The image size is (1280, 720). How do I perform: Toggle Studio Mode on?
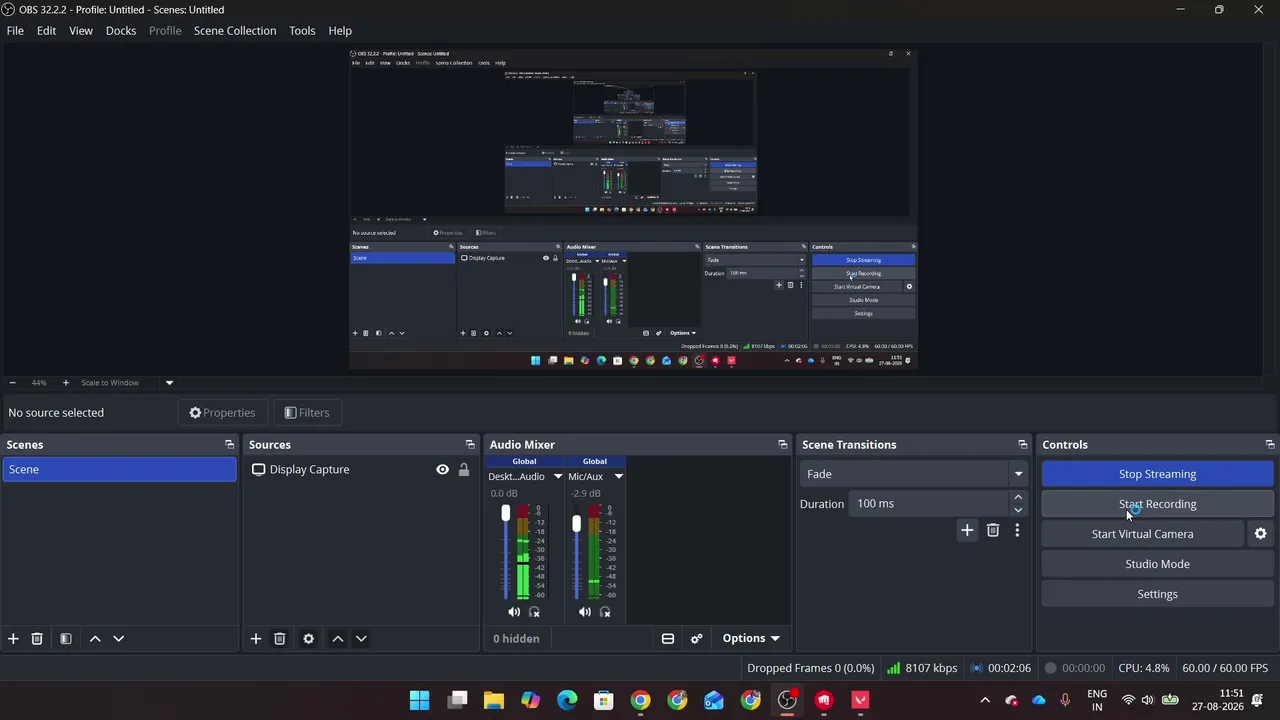[1157, 564]
